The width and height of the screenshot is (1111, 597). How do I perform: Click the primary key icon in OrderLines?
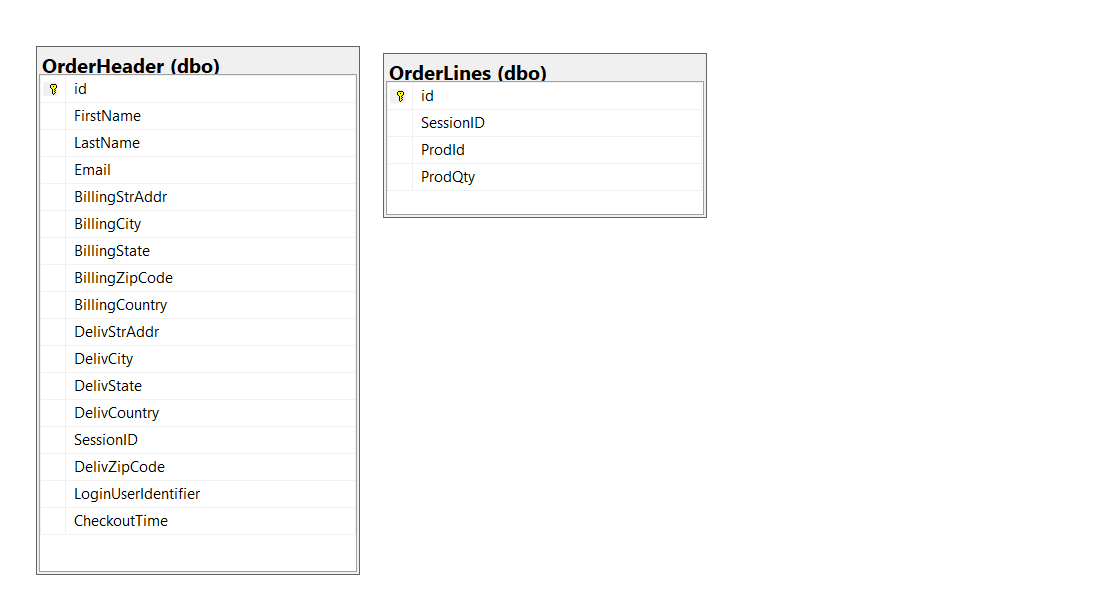pos(400,96)
